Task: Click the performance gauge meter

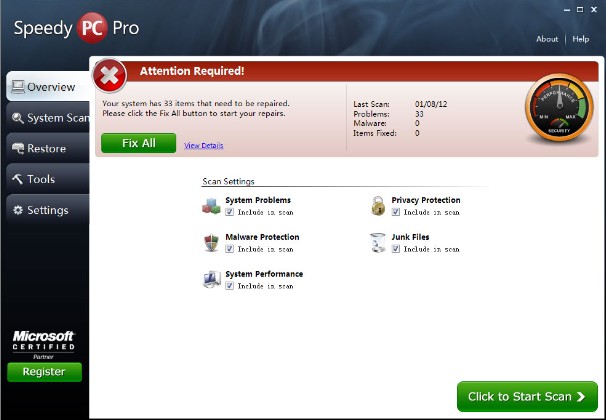Action: (x=559, y=107)
